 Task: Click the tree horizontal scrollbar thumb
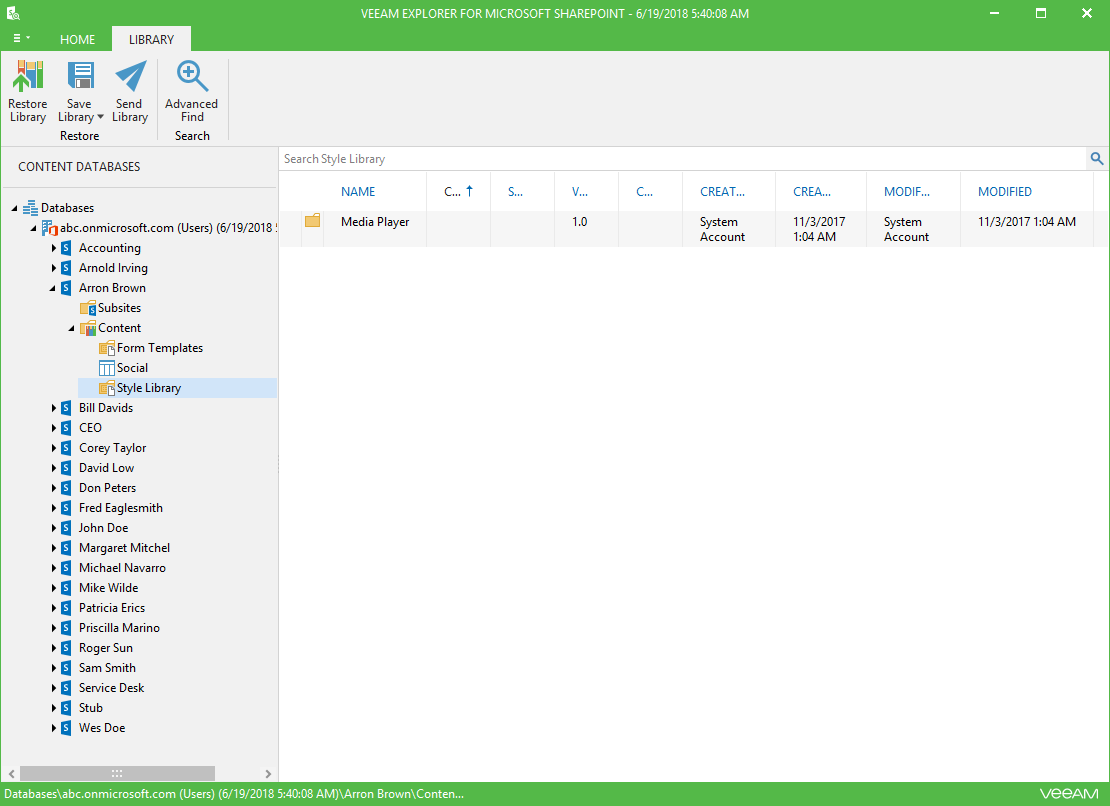(x=117, y=773)
